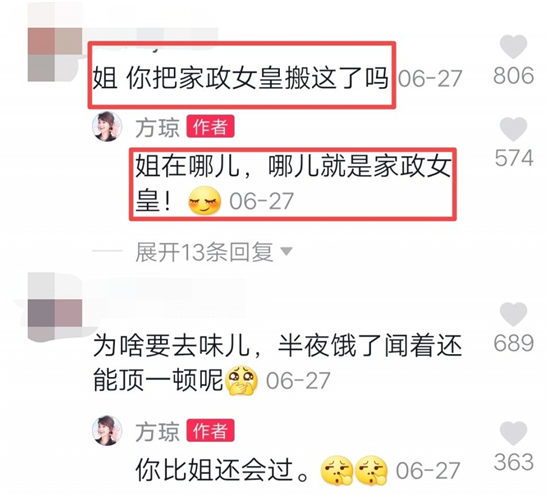Select reply 姐在哪儿，哪儿就是家政女皇
The width and height of the screenshot is (550, 501).
(293, 183)
